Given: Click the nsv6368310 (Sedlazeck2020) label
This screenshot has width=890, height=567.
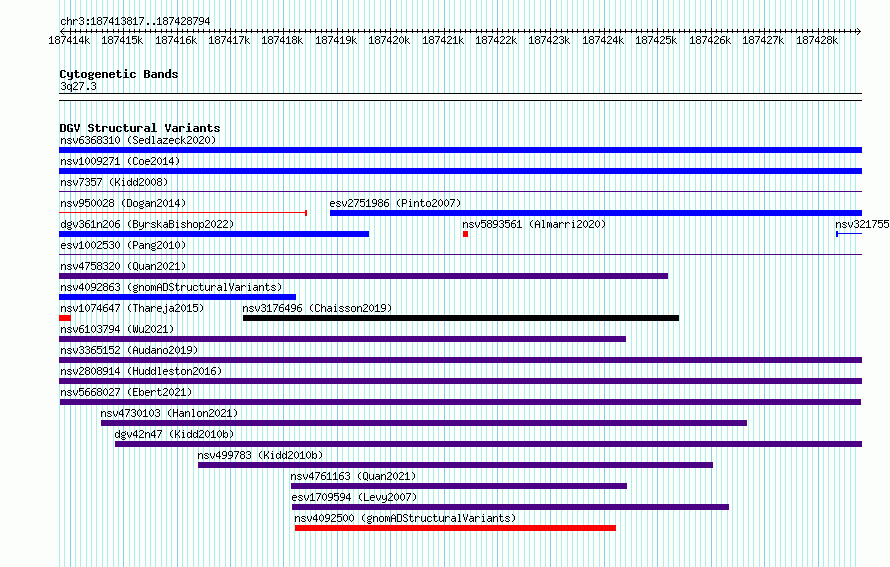Looking at the screenshot, I should pos(138,140).
